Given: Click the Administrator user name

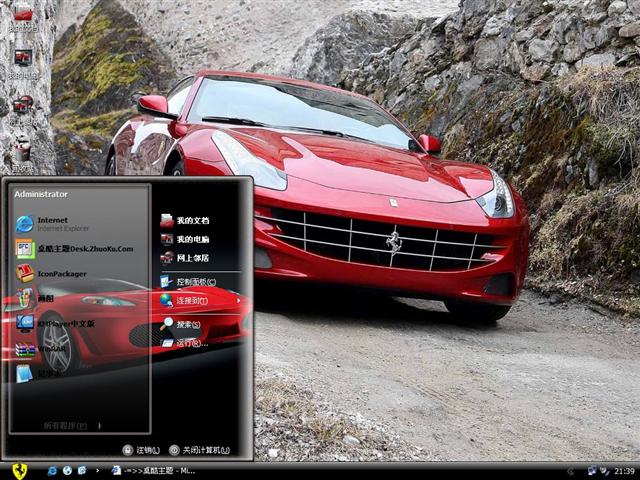Looking at the screenshot, I should click(x=41, y=194).
